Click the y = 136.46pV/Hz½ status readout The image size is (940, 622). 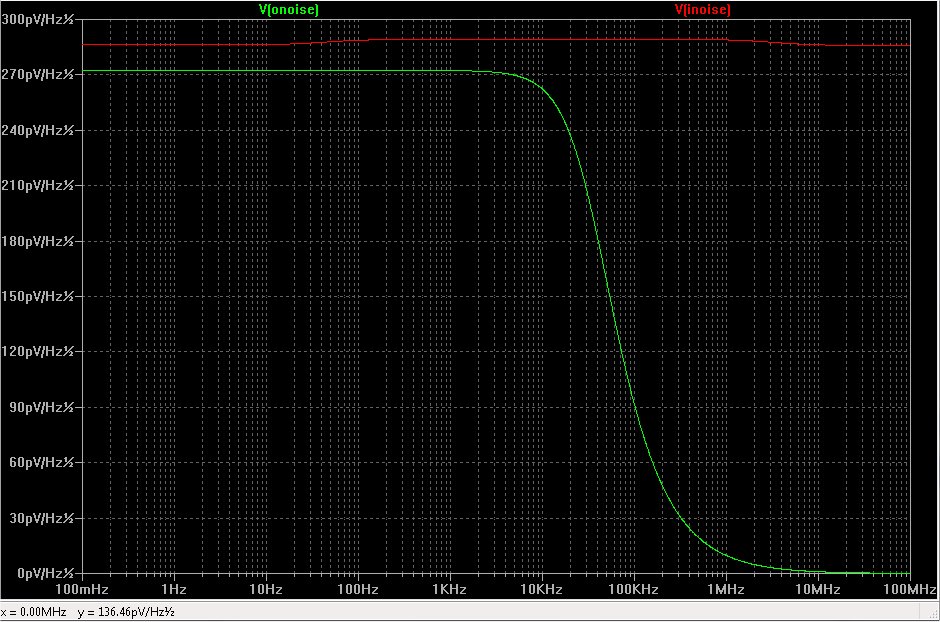click(126, 612)
